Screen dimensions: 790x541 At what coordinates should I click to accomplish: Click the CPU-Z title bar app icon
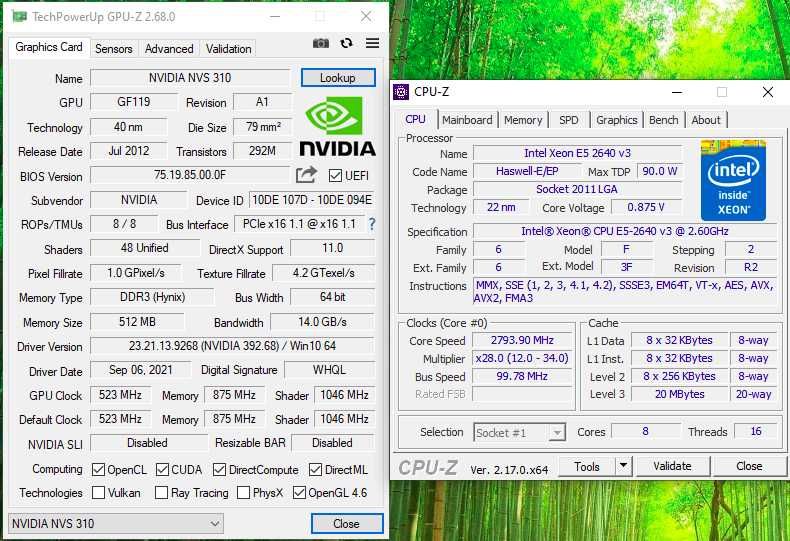click(401, 92)
